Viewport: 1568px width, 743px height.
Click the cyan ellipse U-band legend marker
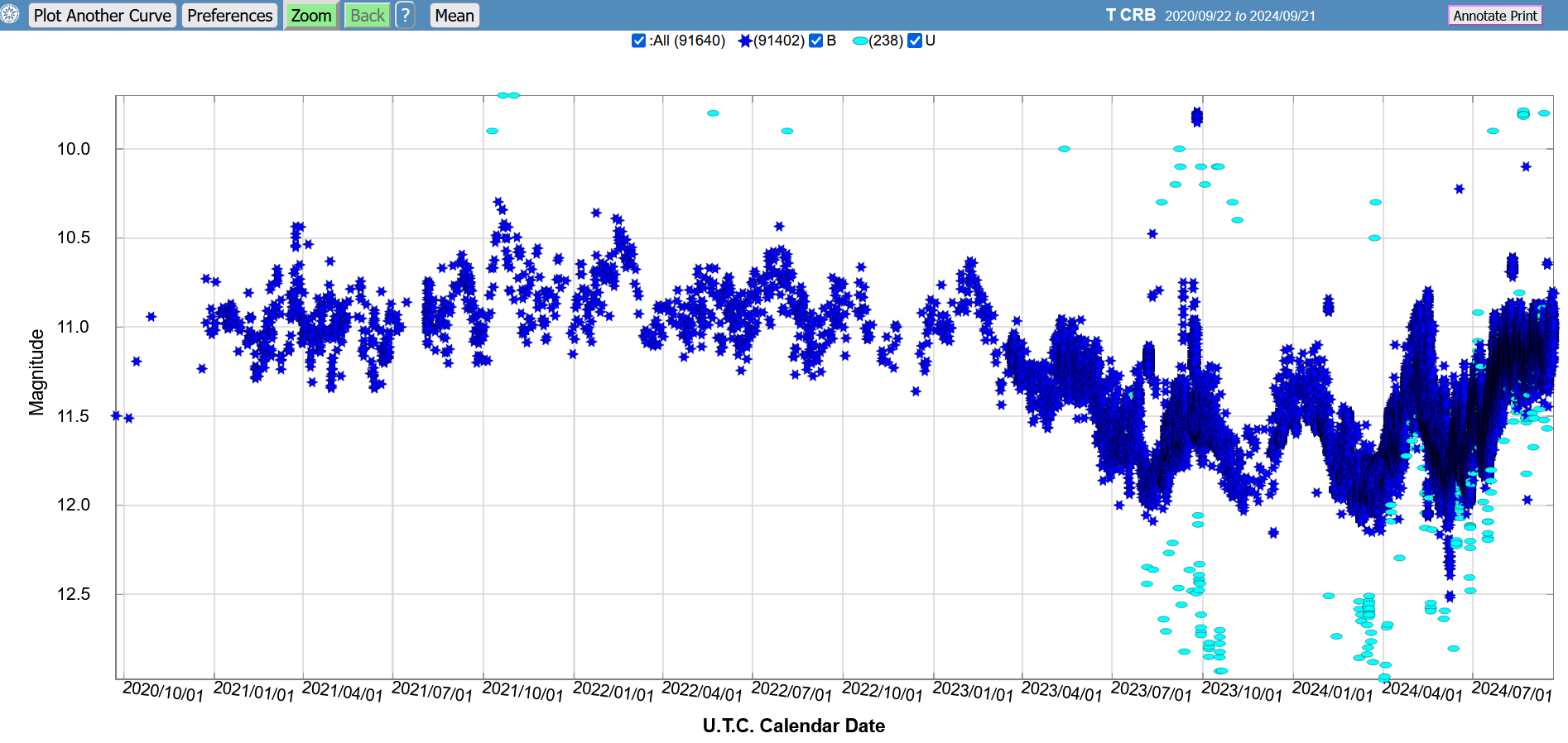click(860, 41)
